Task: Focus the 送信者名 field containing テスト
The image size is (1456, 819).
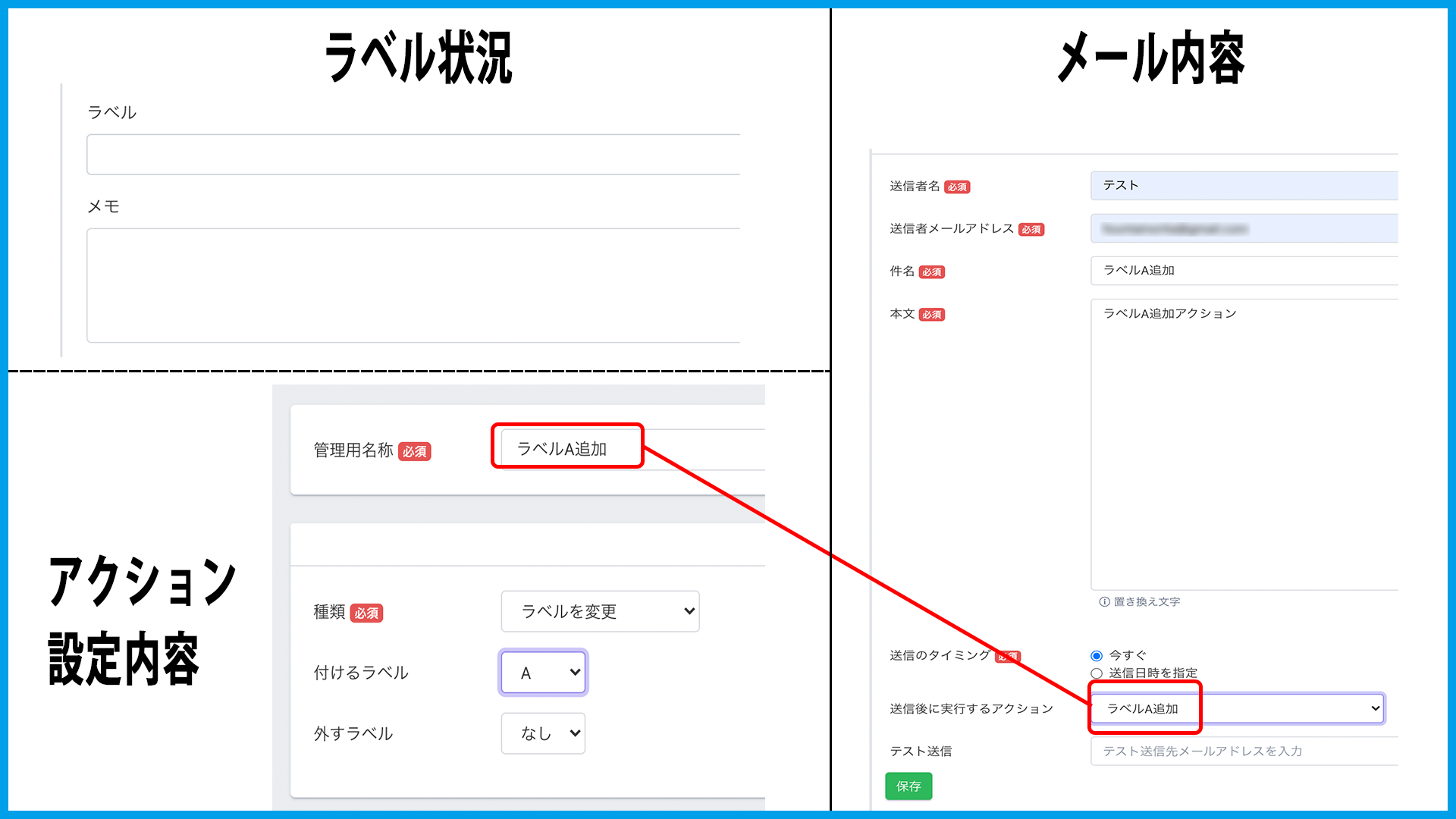Action: click(x=1244, y=186)
